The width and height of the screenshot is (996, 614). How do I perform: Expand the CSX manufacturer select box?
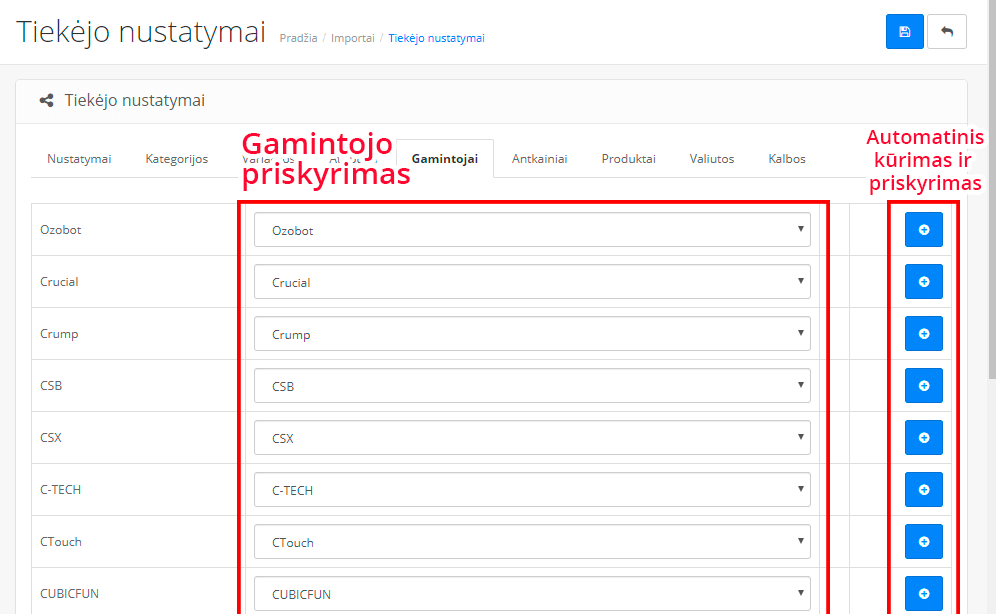[532, 438]
